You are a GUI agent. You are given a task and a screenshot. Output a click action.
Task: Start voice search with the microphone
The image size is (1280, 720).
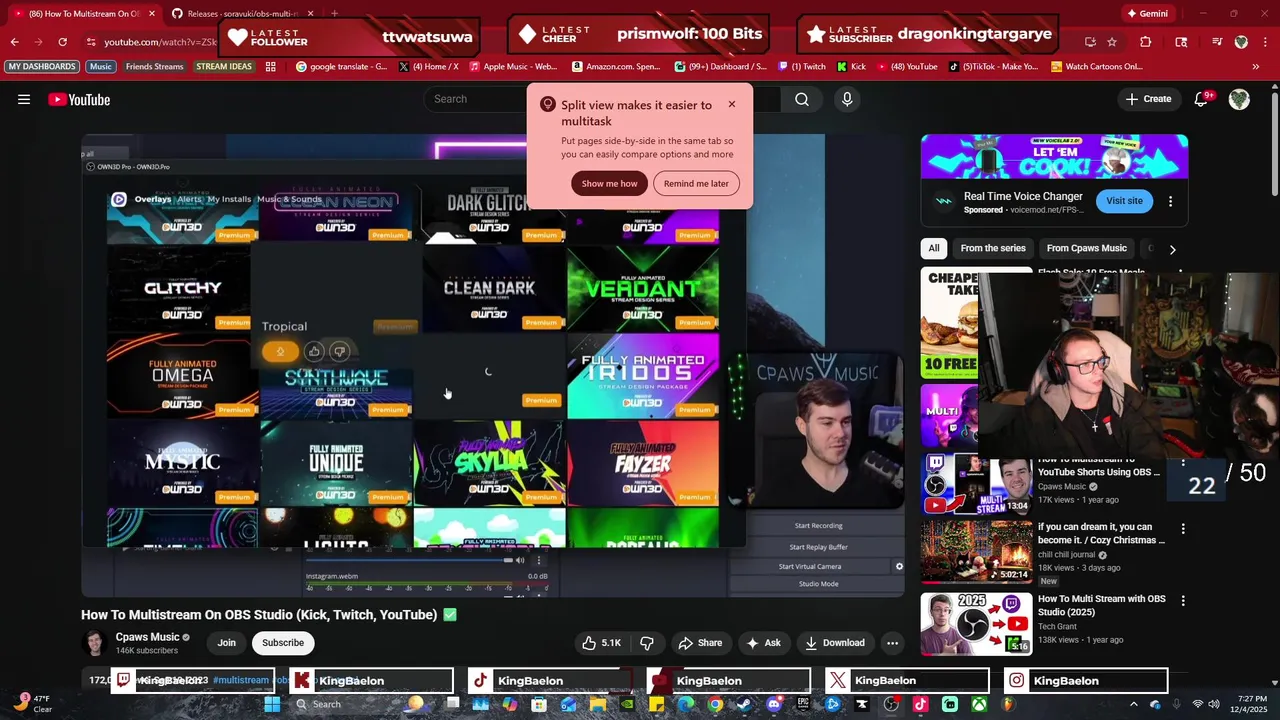tap(847, 99)
